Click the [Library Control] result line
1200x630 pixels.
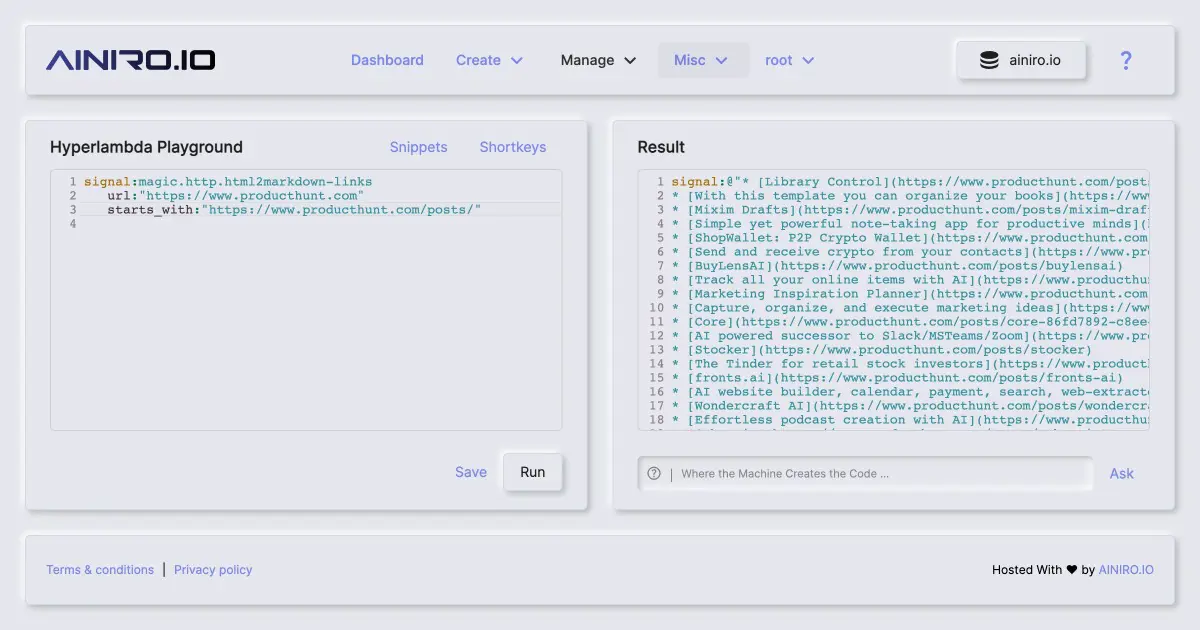[909, 182]
